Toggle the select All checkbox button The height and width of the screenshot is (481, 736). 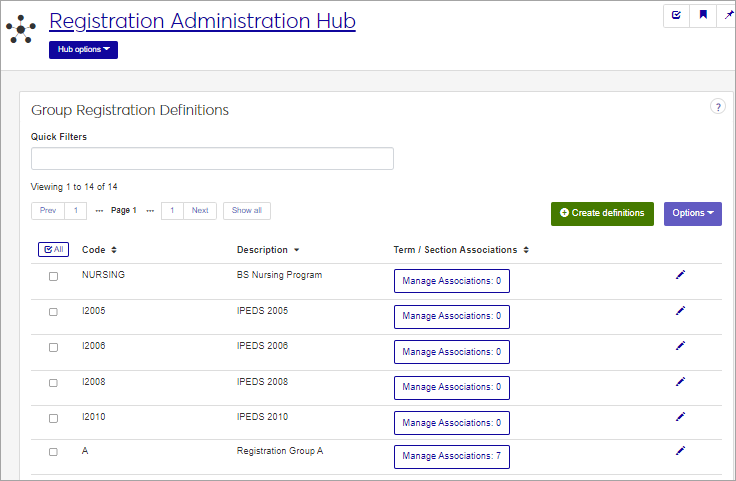[53, 249]
